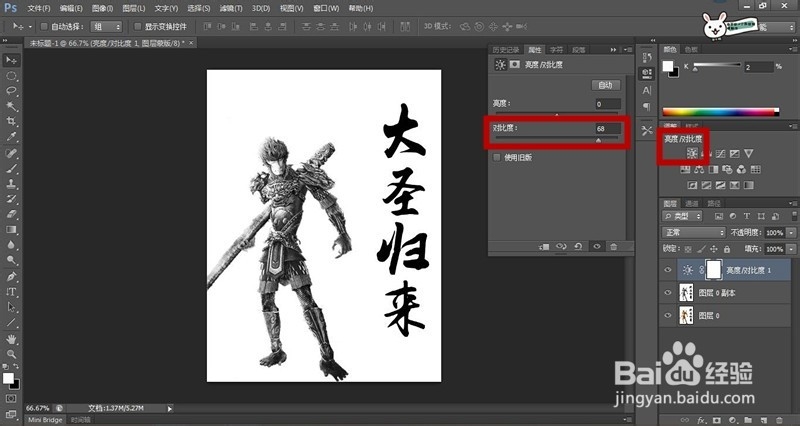
Task: Add a Curves adjustment layer
Action: pyautogui.click(x=720, y=153)
